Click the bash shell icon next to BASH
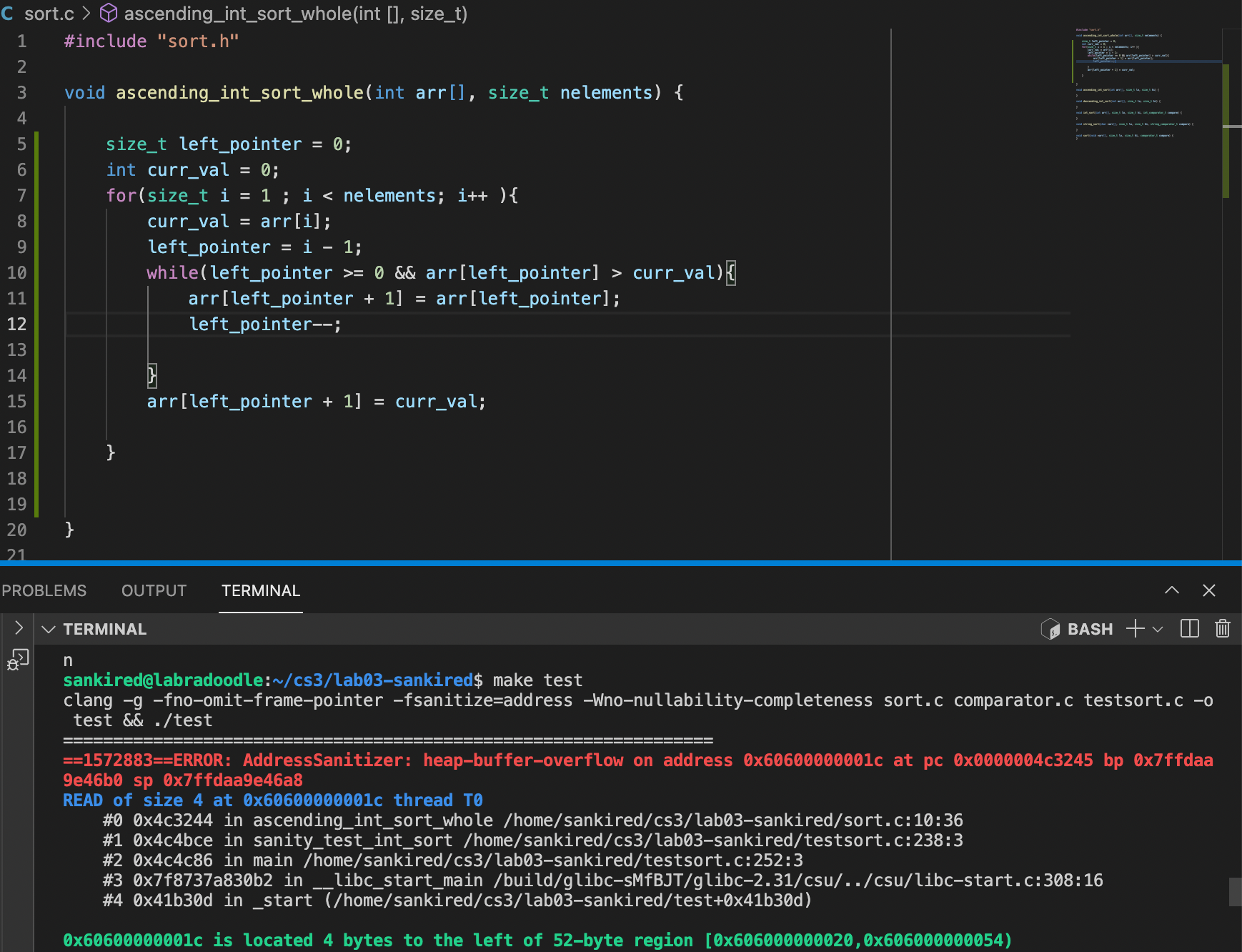This screenshot has width=1242, height=952. click(1050, 629)
